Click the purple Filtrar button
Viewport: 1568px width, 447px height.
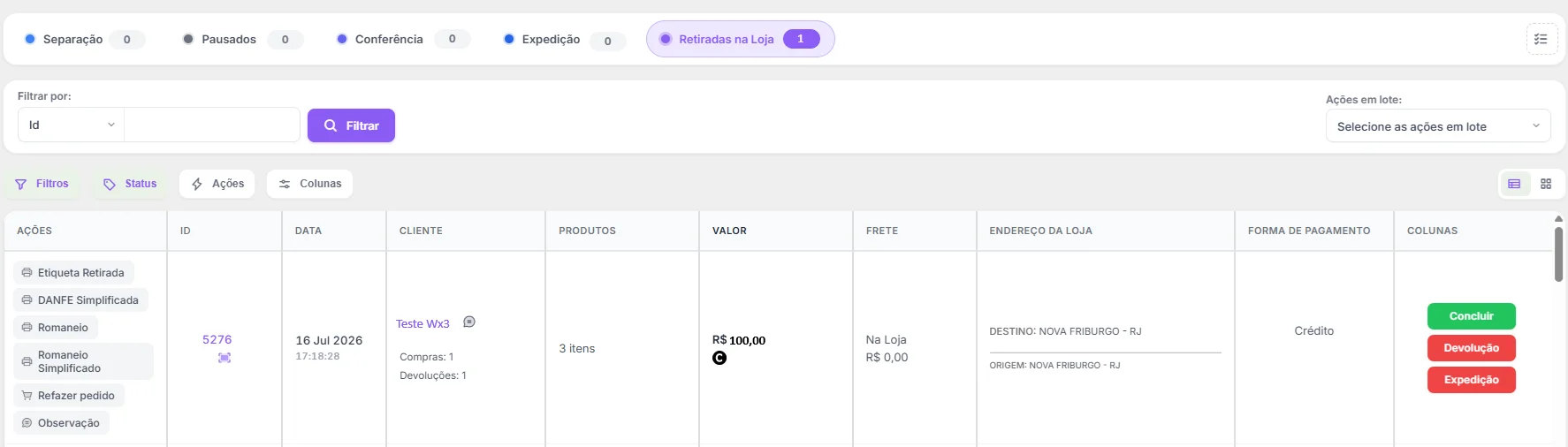click(x=351, y=125)
